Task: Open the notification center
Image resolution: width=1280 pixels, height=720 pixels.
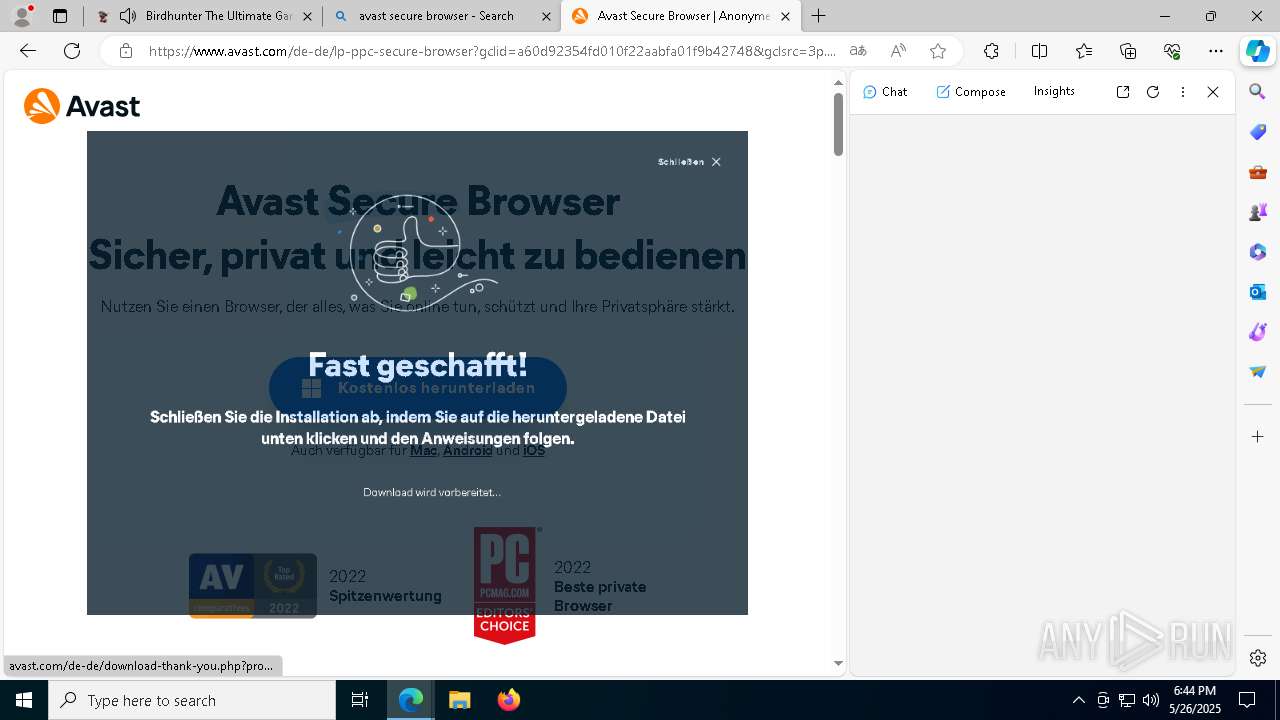Action: [x=1247, y=700]
